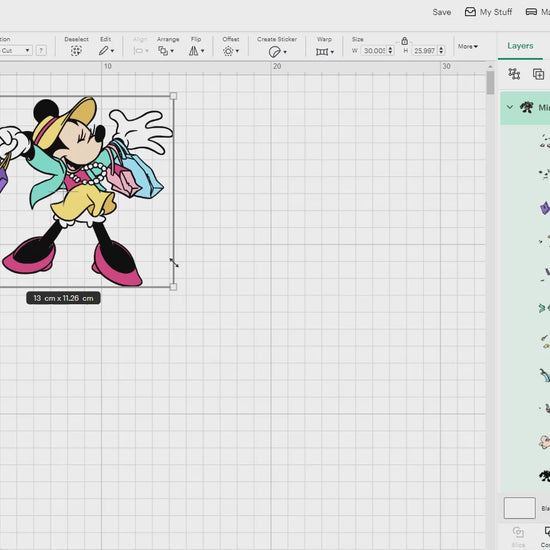Select the purple bag layer thumbnail

coord(545,208)
